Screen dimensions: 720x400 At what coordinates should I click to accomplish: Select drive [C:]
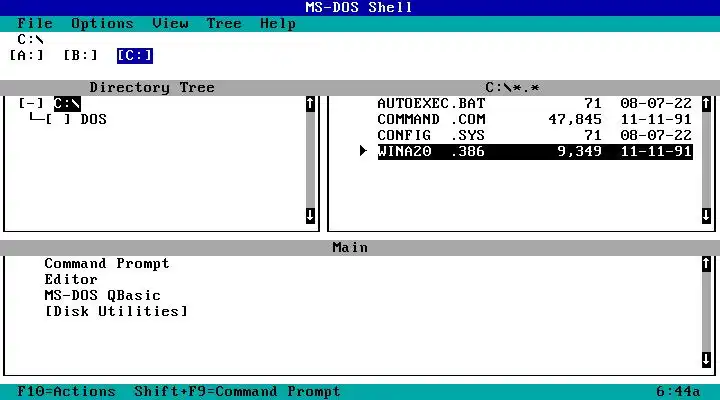[135, 56]
